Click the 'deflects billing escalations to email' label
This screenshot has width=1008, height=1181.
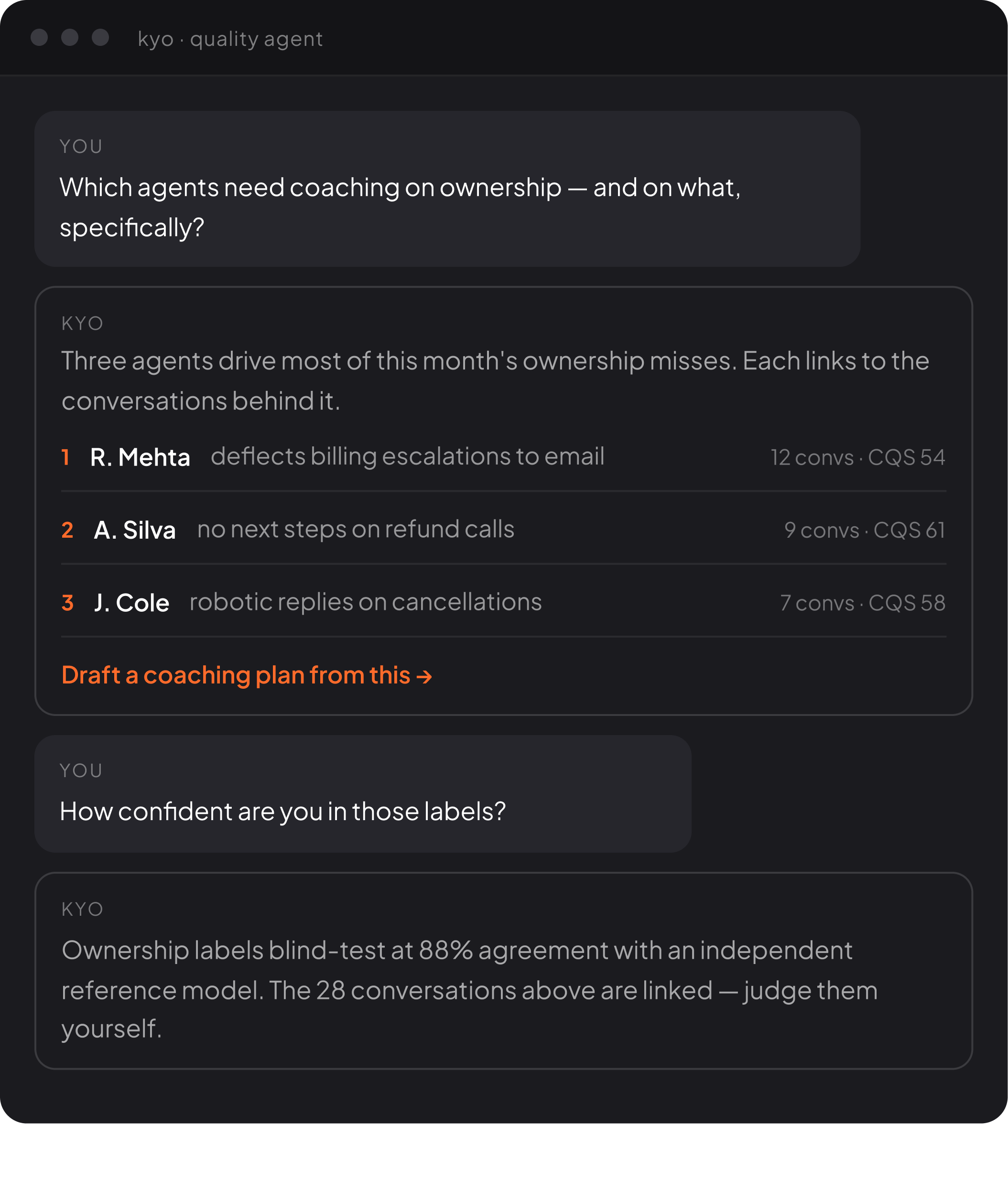408,456
